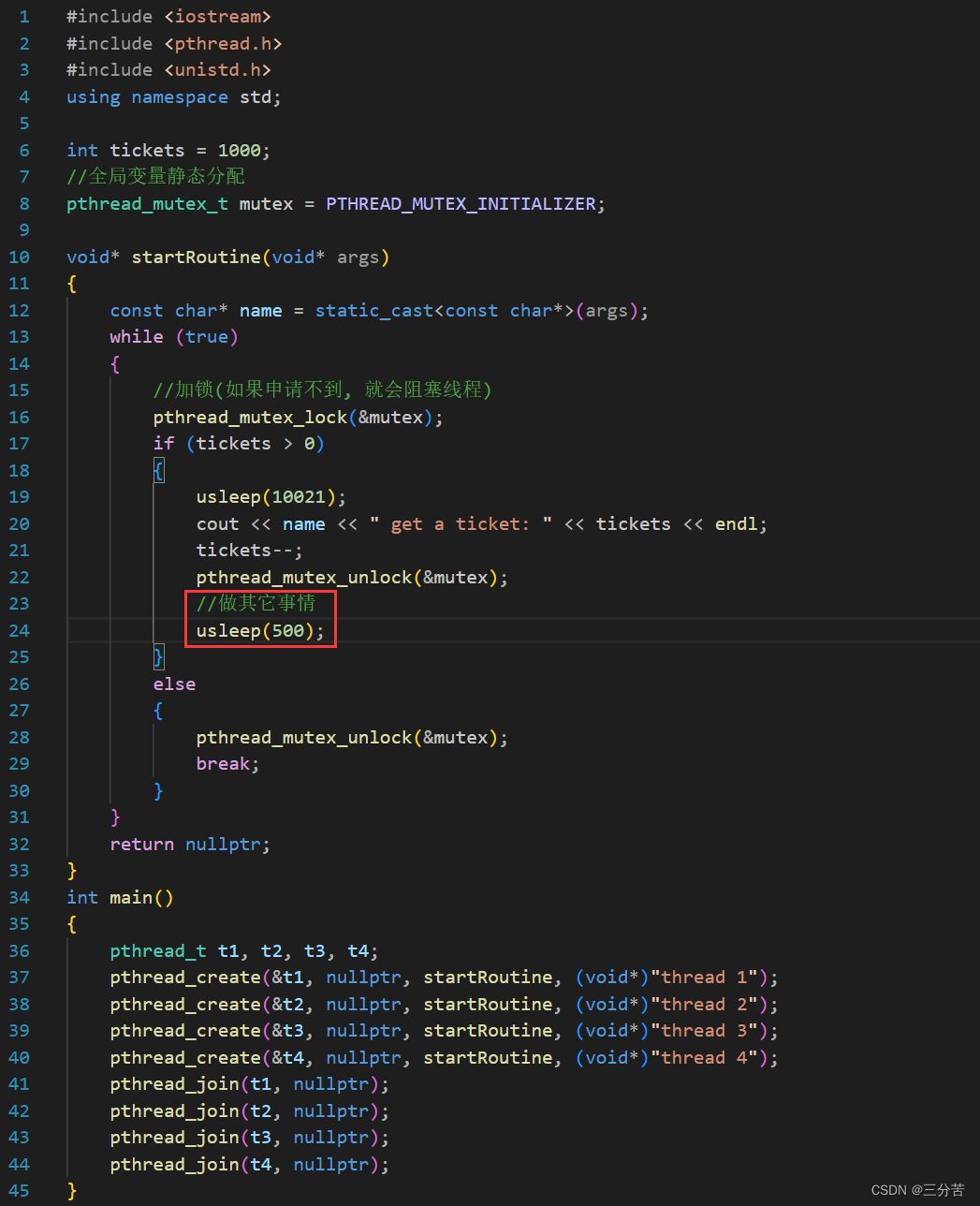Click line number 24 in the gutter
The width and height of the screenshot is (980, 1206).
tap(19, 630)
